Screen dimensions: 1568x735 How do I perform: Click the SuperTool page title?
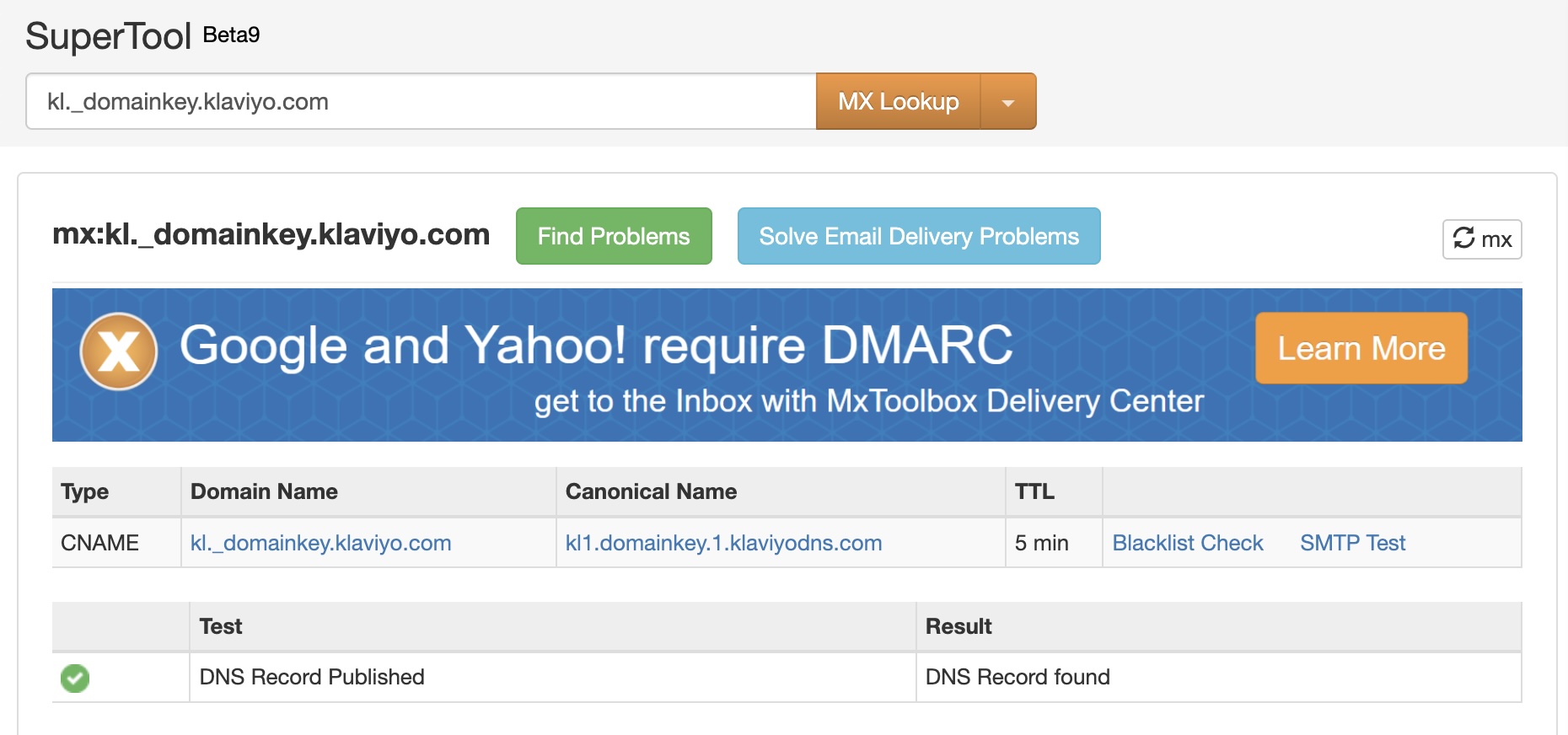pyautogui.click(x=109, y=36)
